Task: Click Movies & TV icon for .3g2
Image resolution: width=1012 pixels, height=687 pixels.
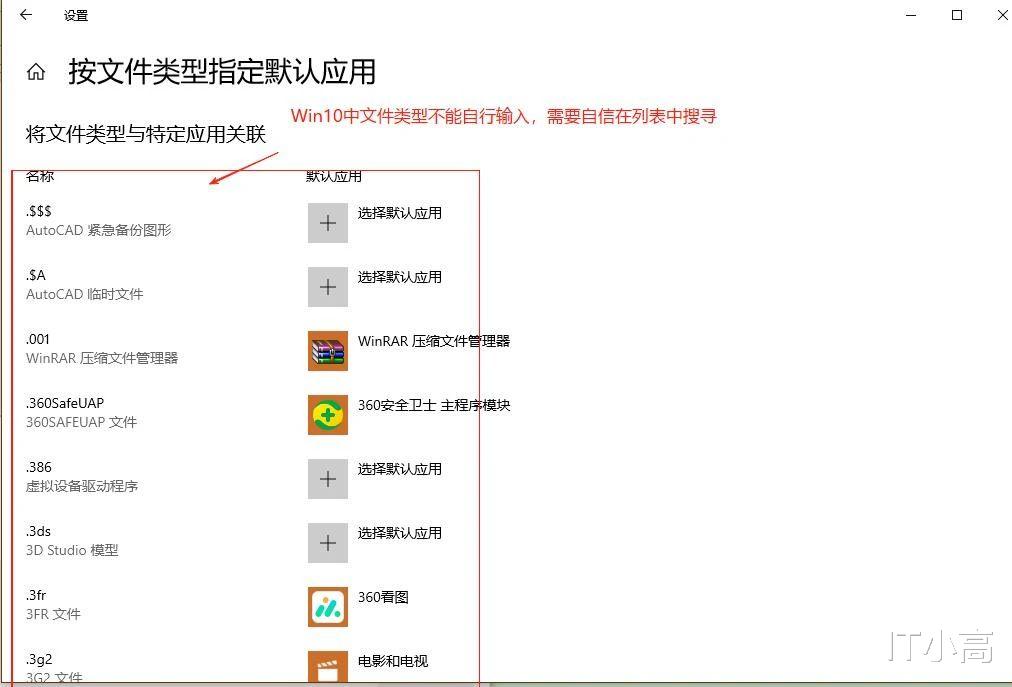Action: click(x=328, y=668)
